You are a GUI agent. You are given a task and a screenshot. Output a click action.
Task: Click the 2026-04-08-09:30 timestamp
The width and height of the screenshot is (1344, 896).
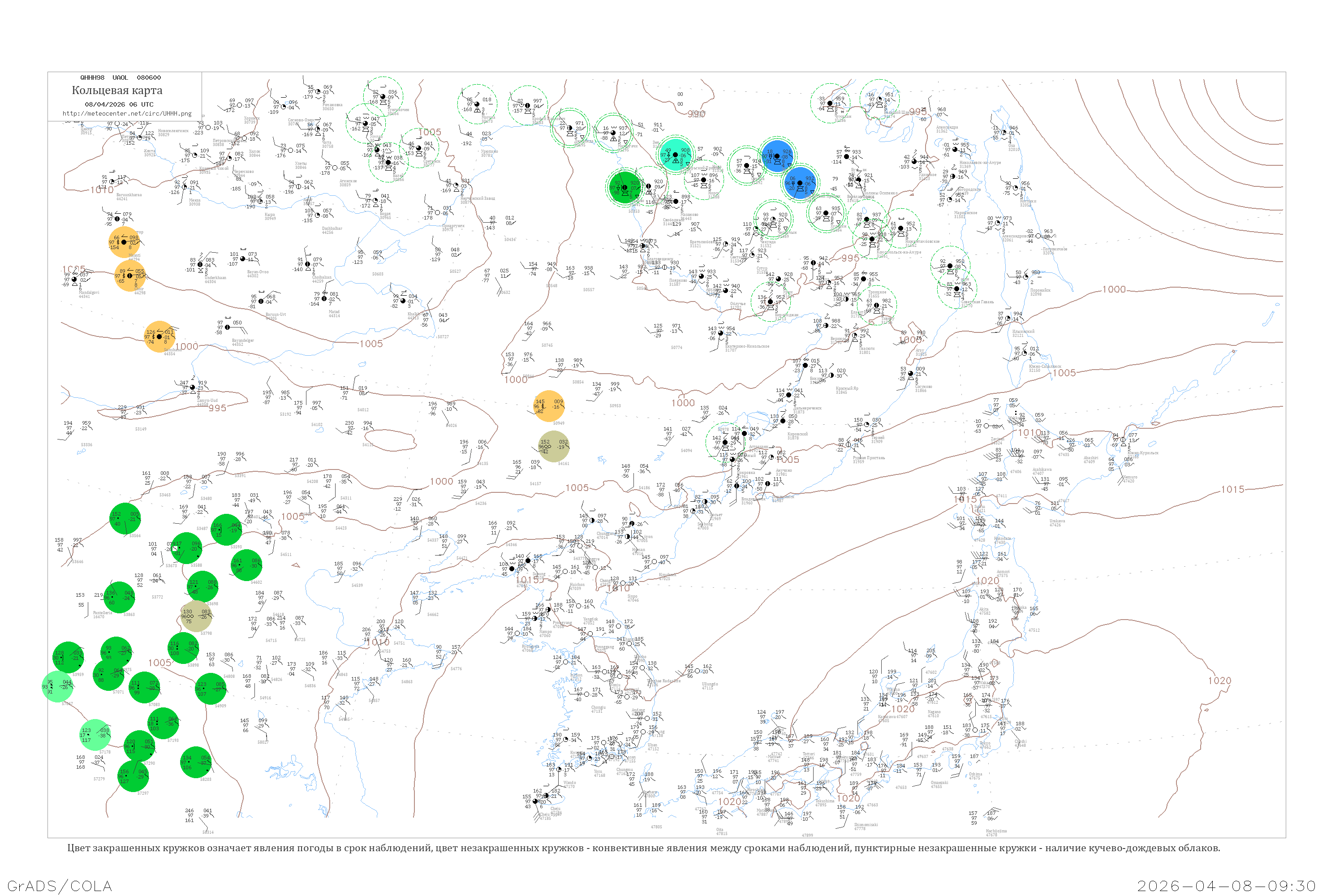click(x=1226, y=886)
